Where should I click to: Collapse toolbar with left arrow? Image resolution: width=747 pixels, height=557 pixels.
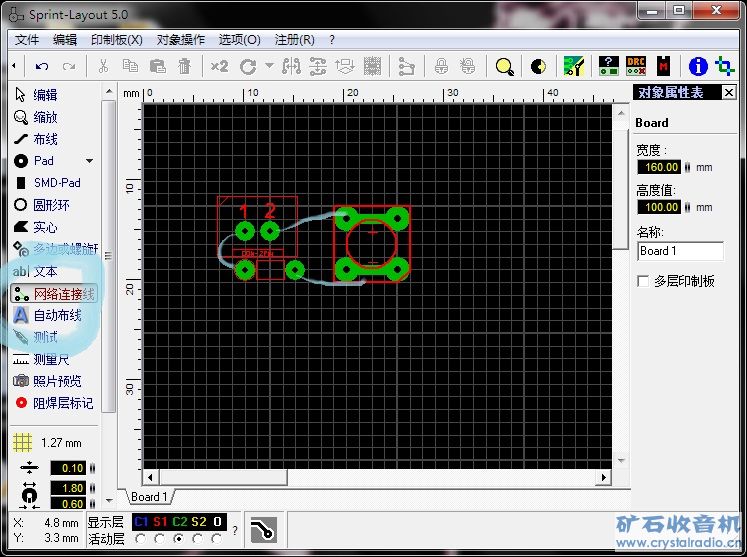(14, 66)
